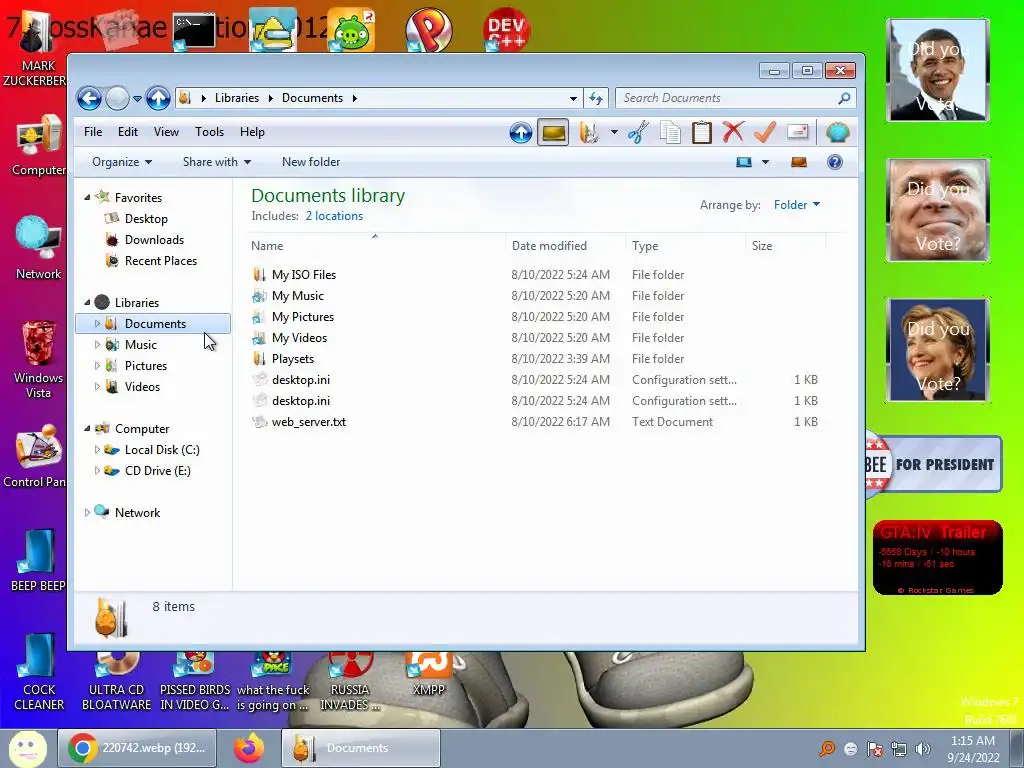Open the address bar history dropdown
The width and height of the screenshot is (1024, 768).
tap(573, 99)
